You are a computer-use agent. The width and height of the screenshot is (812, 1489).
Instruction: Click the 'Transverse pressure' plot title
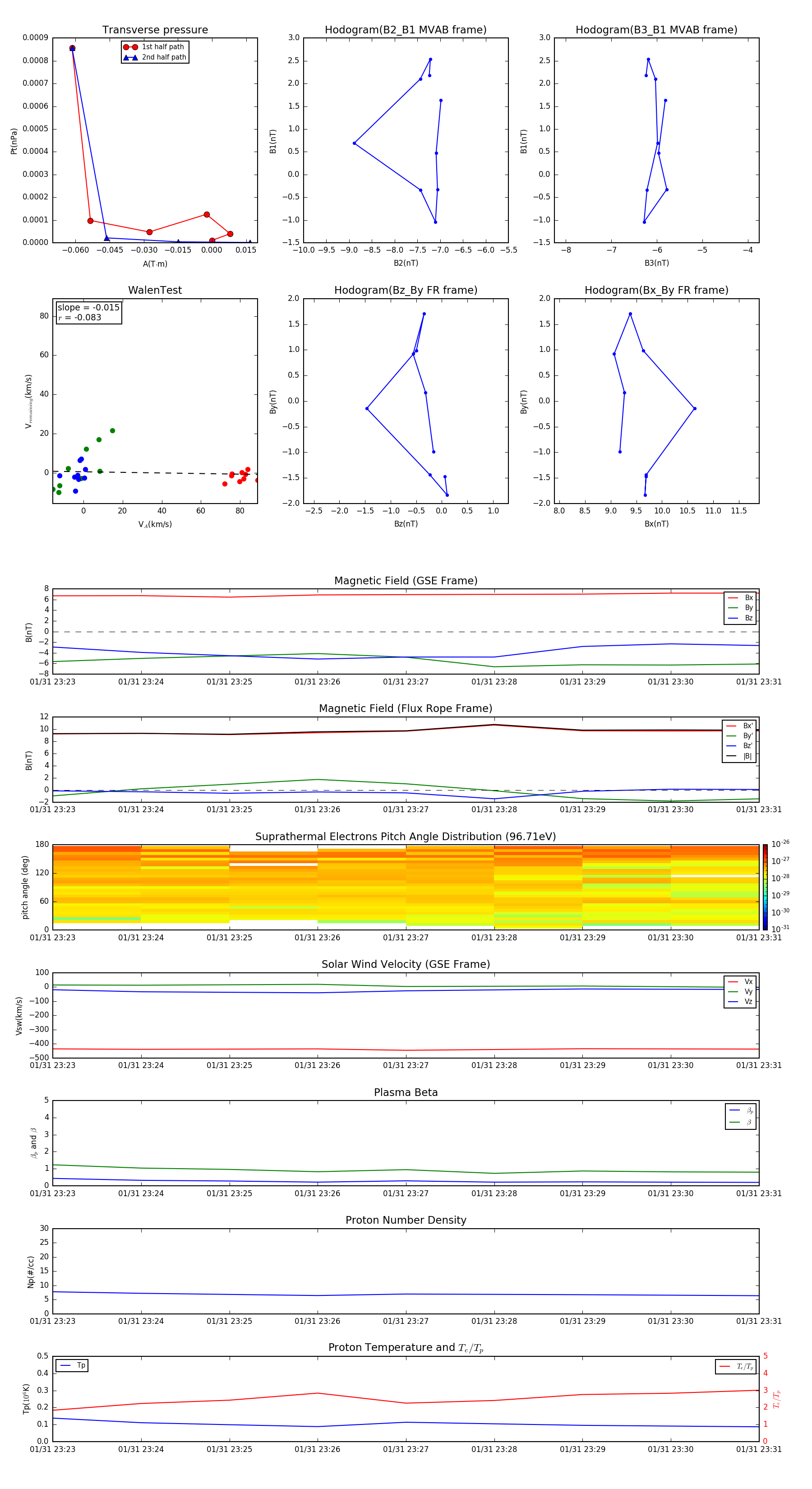click(x=155, y=30)
